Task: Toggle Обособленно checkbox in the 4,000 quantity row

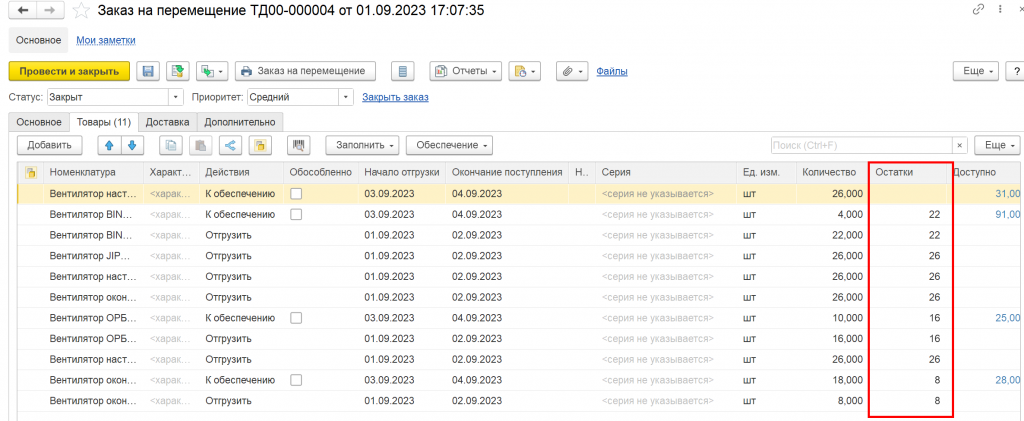Action: [296, 214]
